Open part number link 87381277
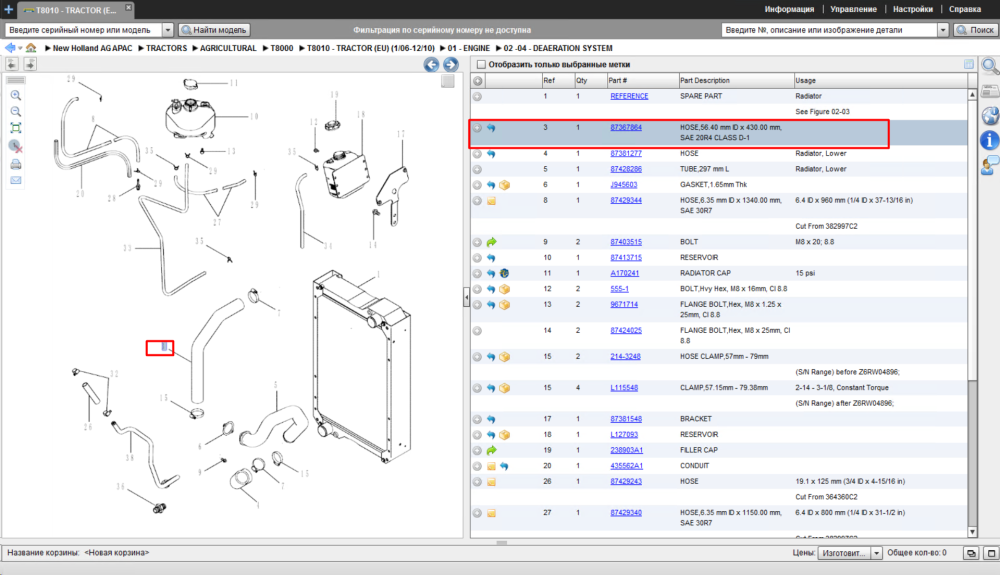This screenshot has height=575, width=1000. click(626, 154)
